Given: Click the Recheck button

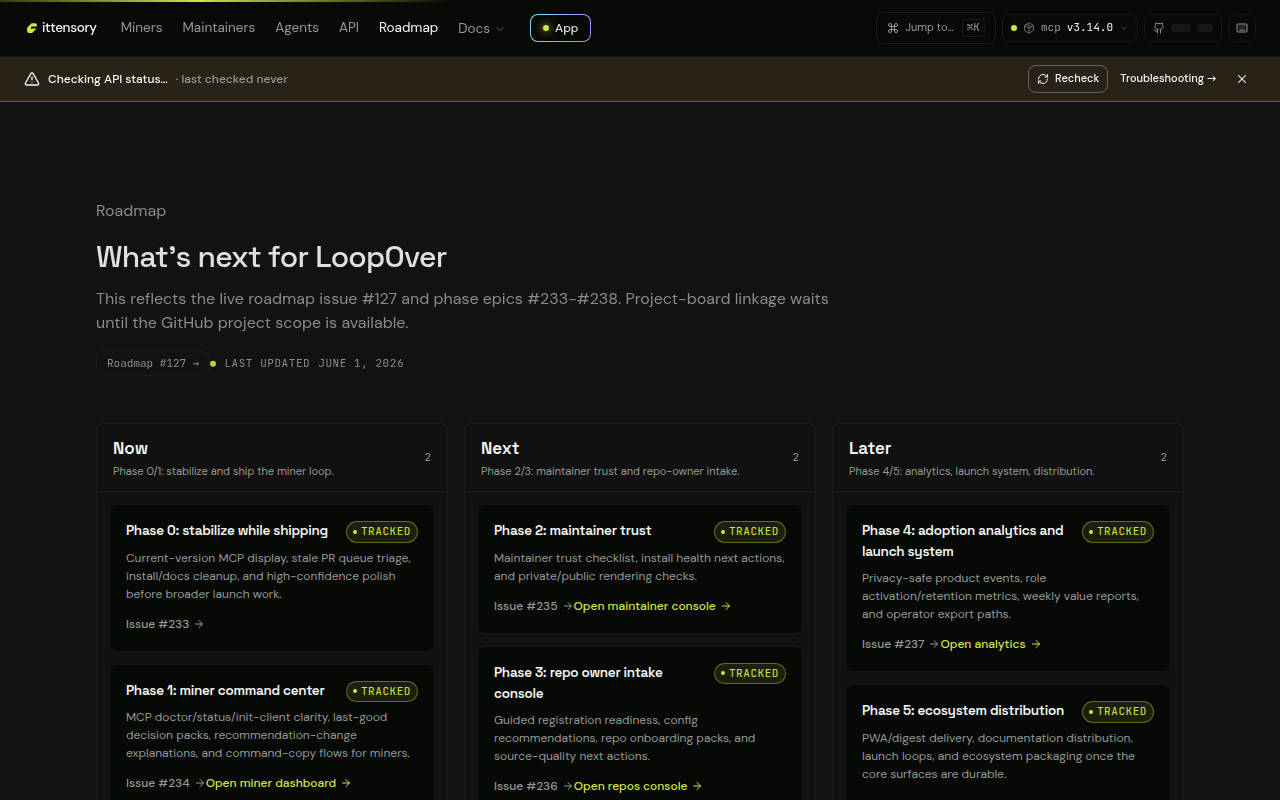Looking at the screenshot, I should click(1068, 79).
